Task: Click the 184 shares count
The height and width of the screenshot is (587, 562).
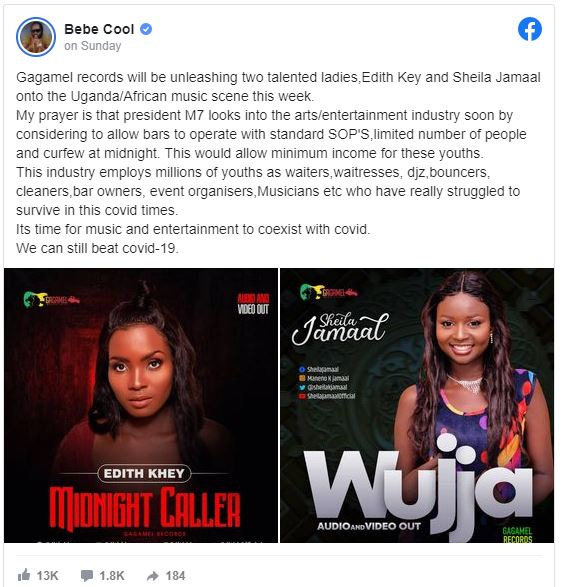Action: pos(175,575)
